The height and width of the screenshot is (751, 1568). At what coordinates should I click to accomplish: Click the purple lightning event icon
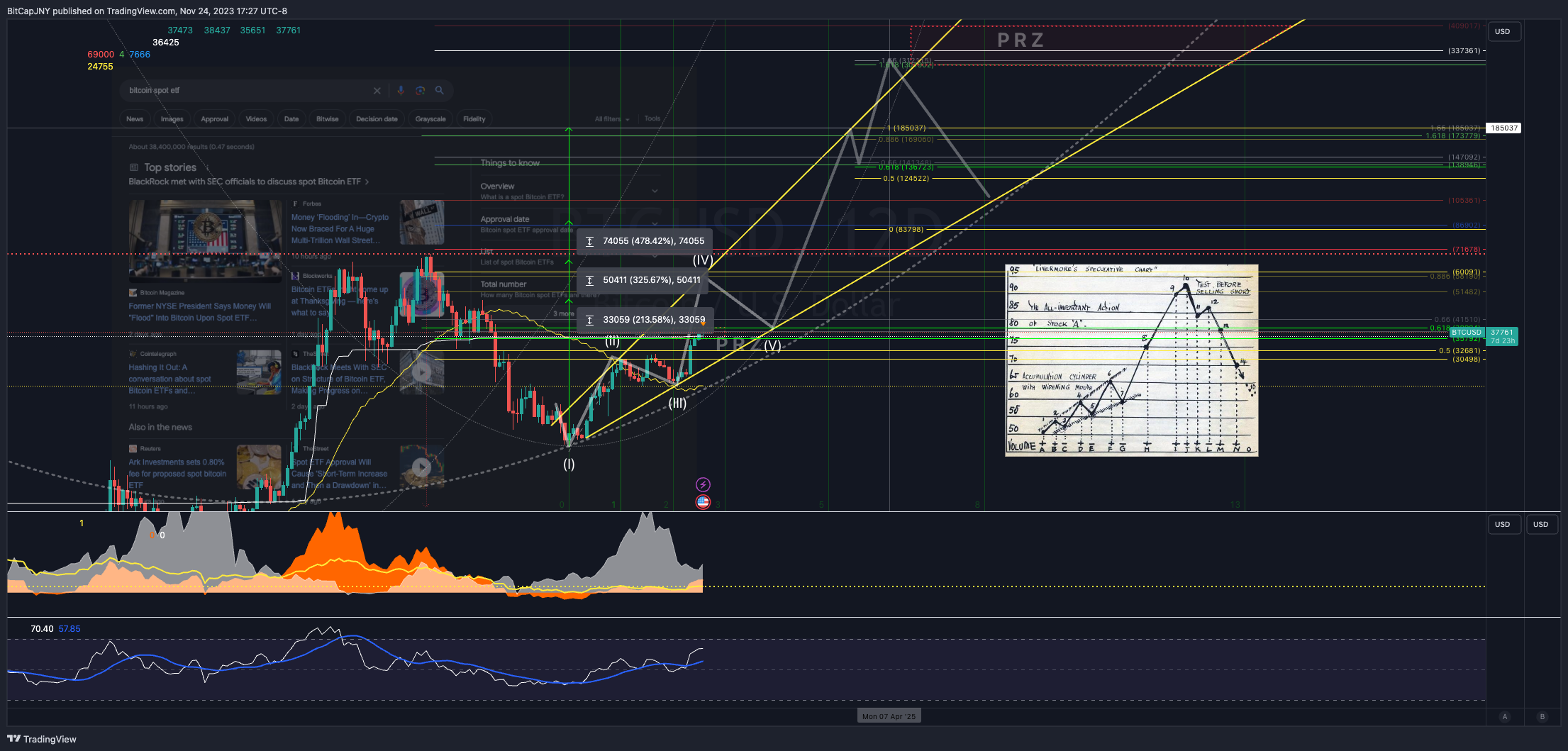click(x=703, y=484)
